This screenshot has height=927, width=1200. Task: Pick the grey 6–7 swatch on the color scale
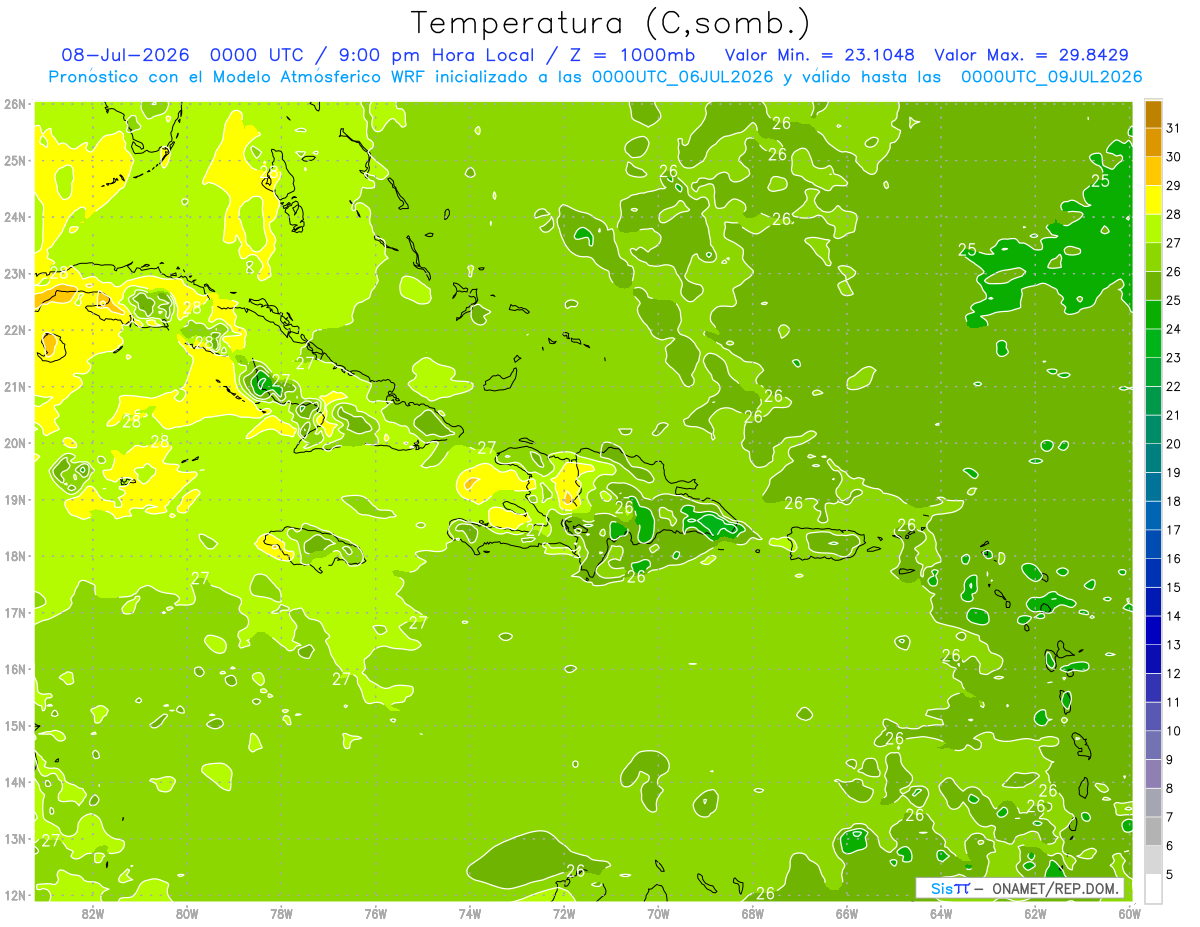tap(1153, 831)
